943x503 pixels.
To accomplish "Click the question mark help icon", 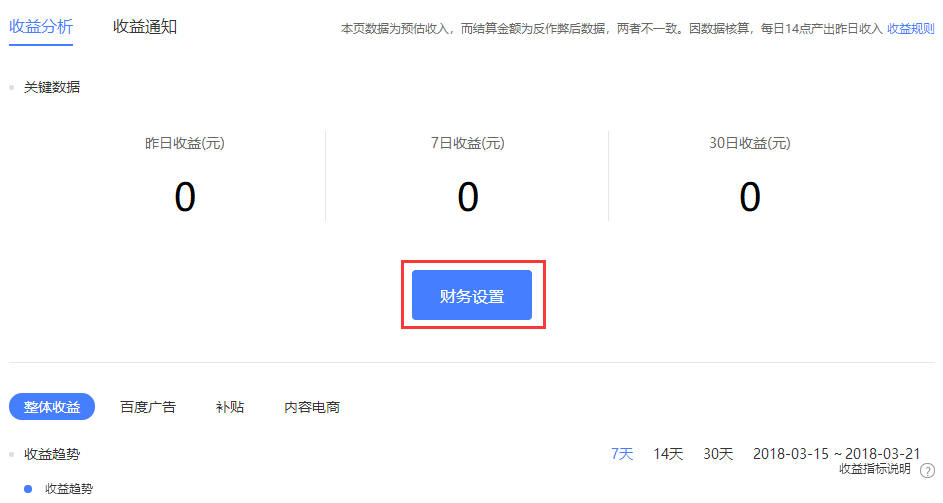I will click(x=927, y=470).
